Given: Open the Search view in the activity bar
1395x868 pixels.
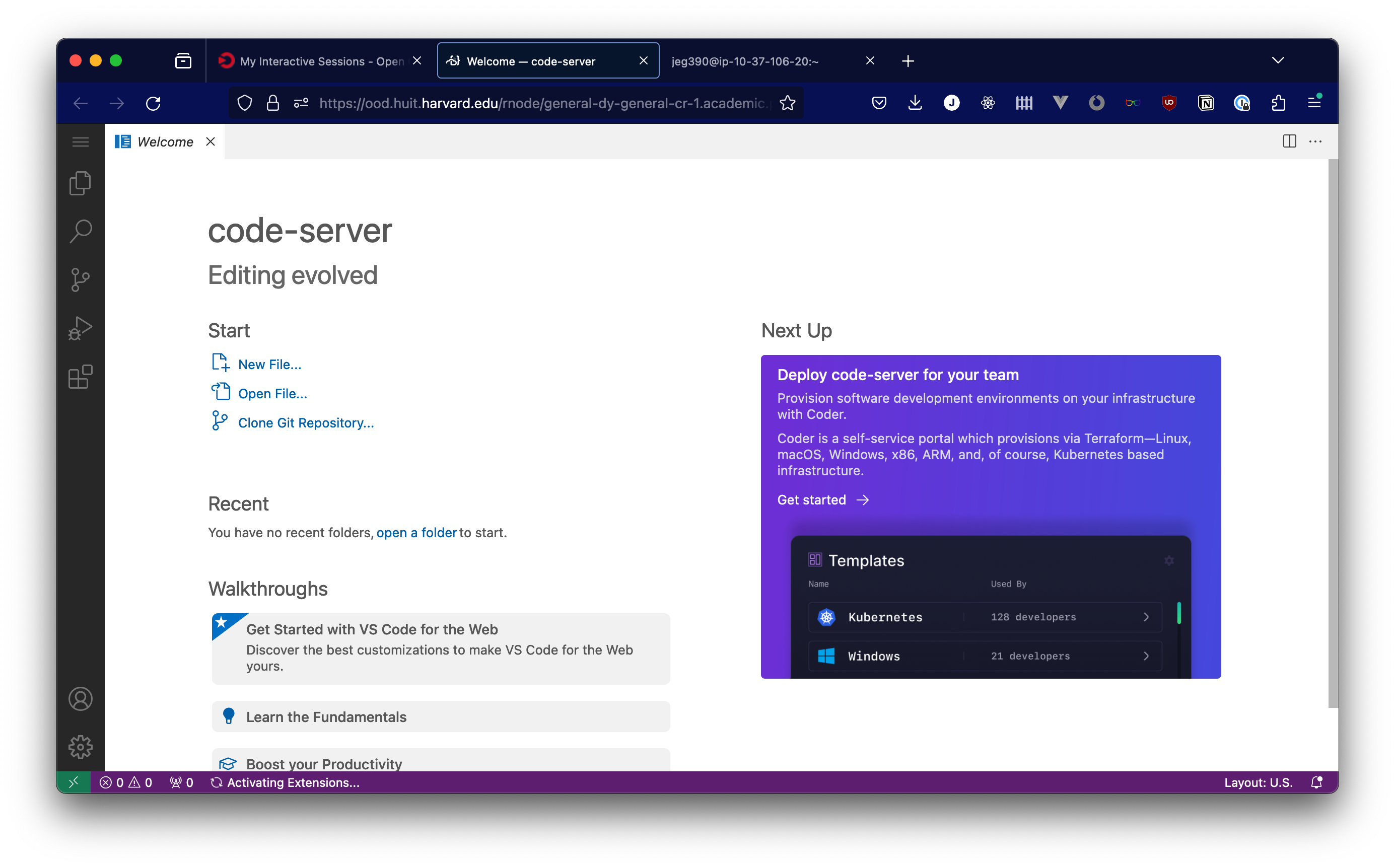Looking at the screenshot, I should tap(81, 232).
